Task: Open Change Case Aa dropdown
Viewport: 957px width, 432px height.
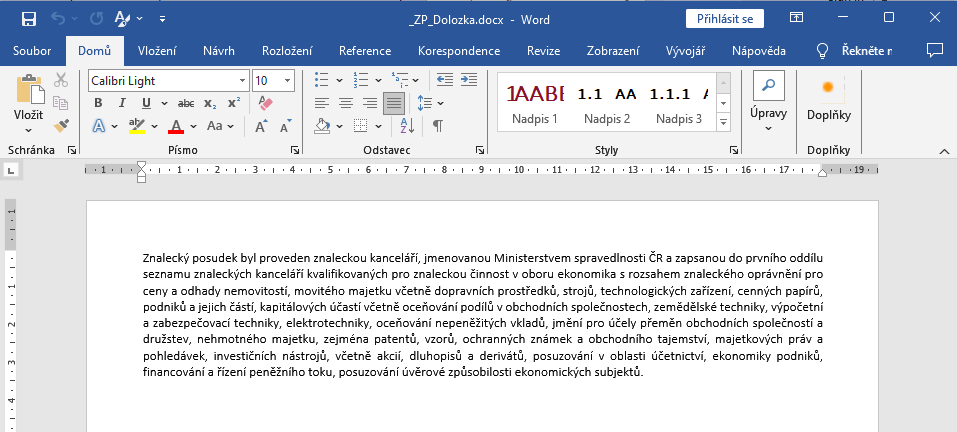Action: coord(220,126)
